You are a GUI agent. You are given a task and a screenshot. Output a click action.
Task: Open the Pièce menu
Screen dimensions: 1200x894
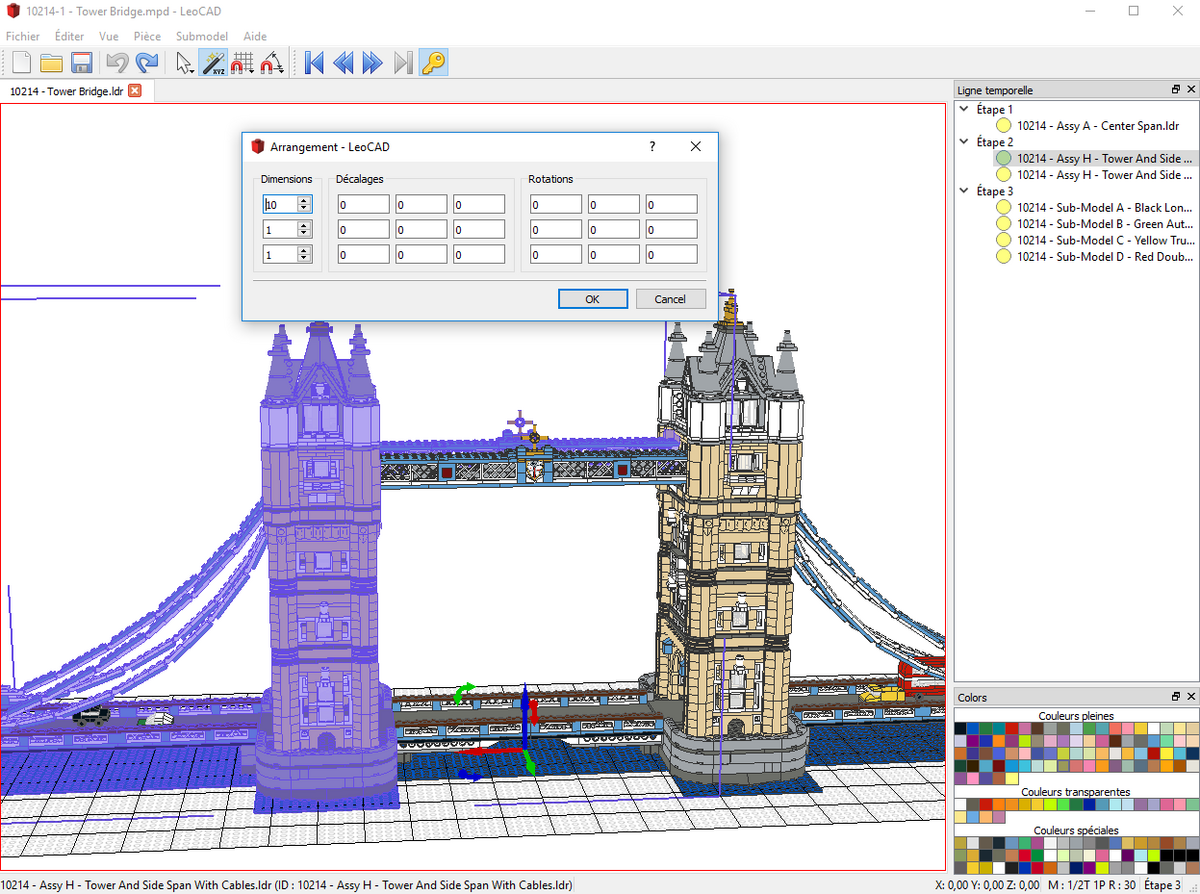pyautogui.click(x=147, y=36)
